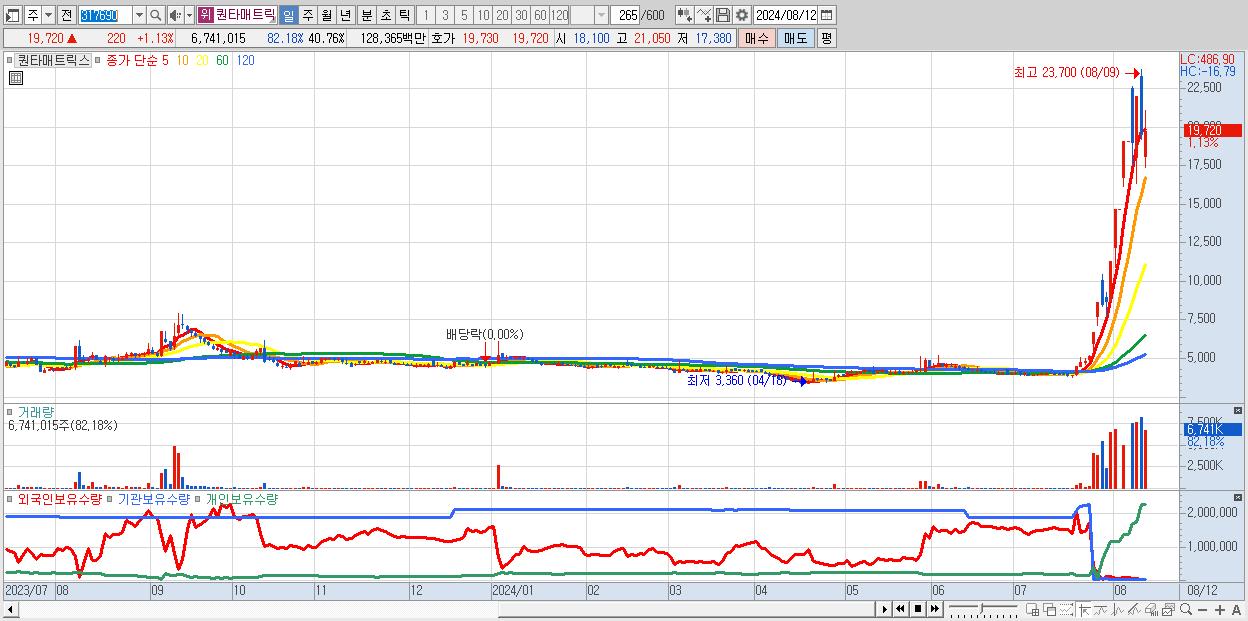
Task: Click the rewind button in bottom bar
Action: pyautogui.click(x=901, y=609)
